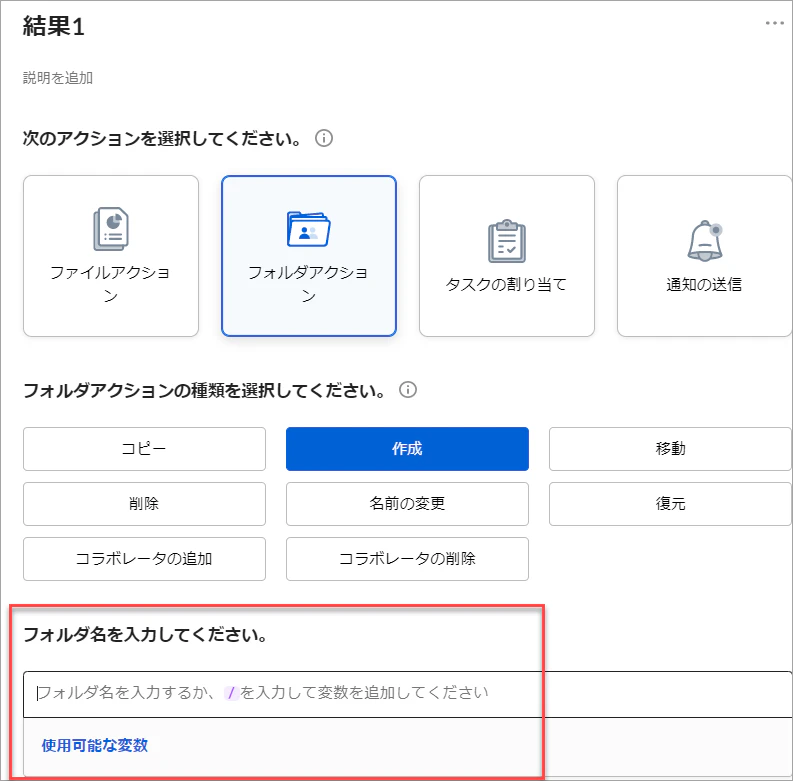Click the info icon beside フォルダアクションの種類
This screenshot has height=781, width=793.
coord(408,390)
